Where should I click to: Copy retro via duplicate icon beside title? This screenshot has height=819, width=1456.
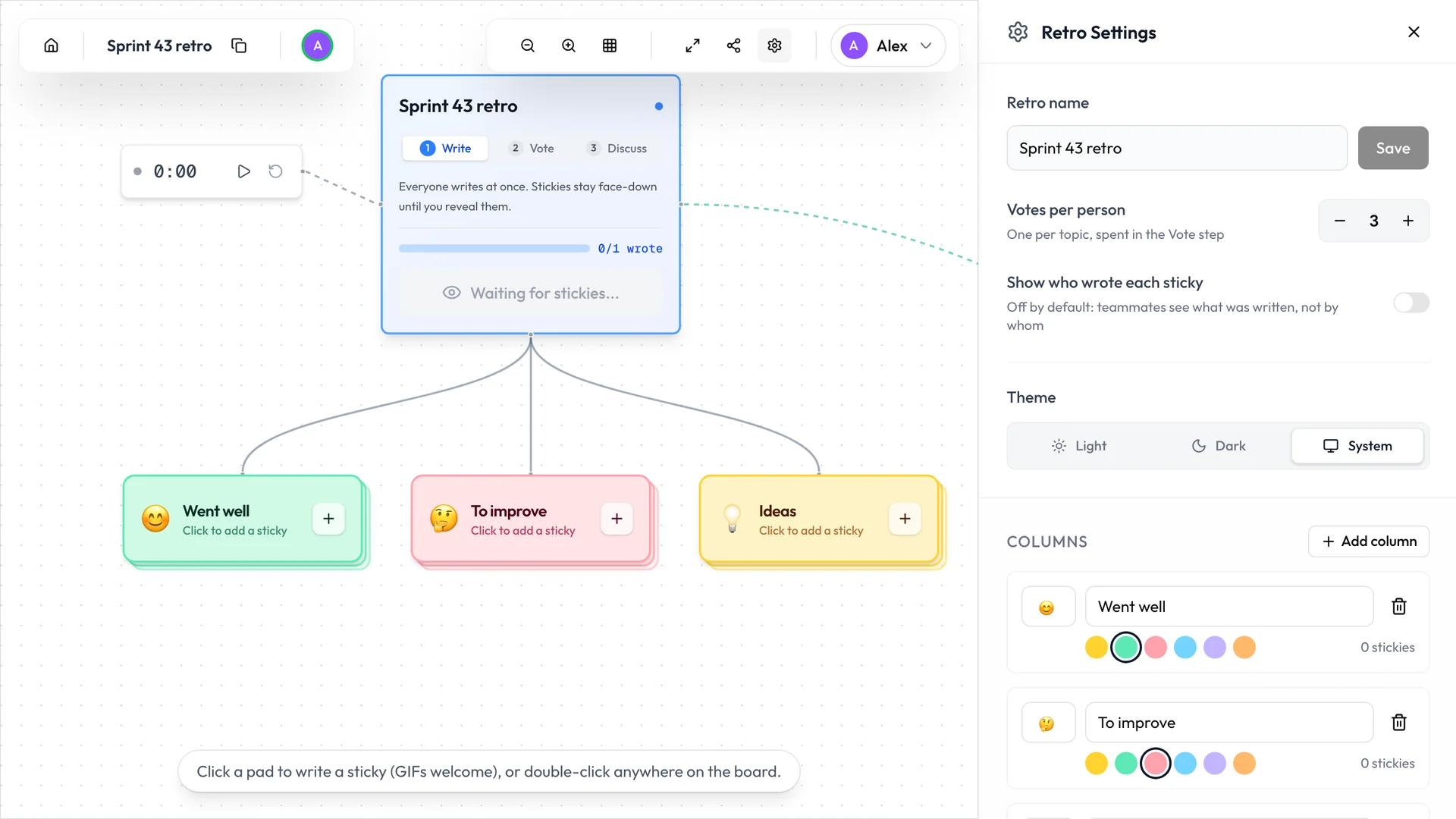(239, 45)
